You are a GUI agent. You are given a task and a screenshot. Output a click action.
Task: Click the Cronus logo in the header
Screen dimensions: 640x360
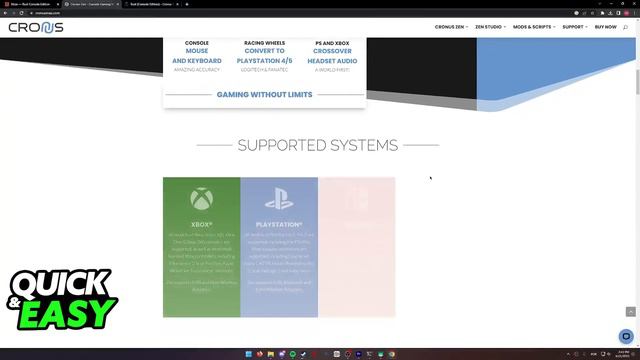(36, 27)
